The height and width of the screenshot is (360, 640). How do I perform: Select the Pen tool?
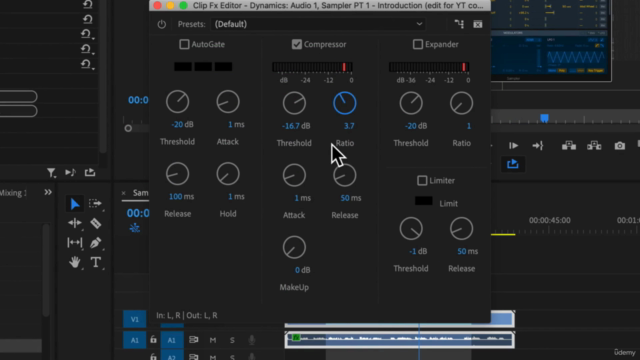[96, 242]
